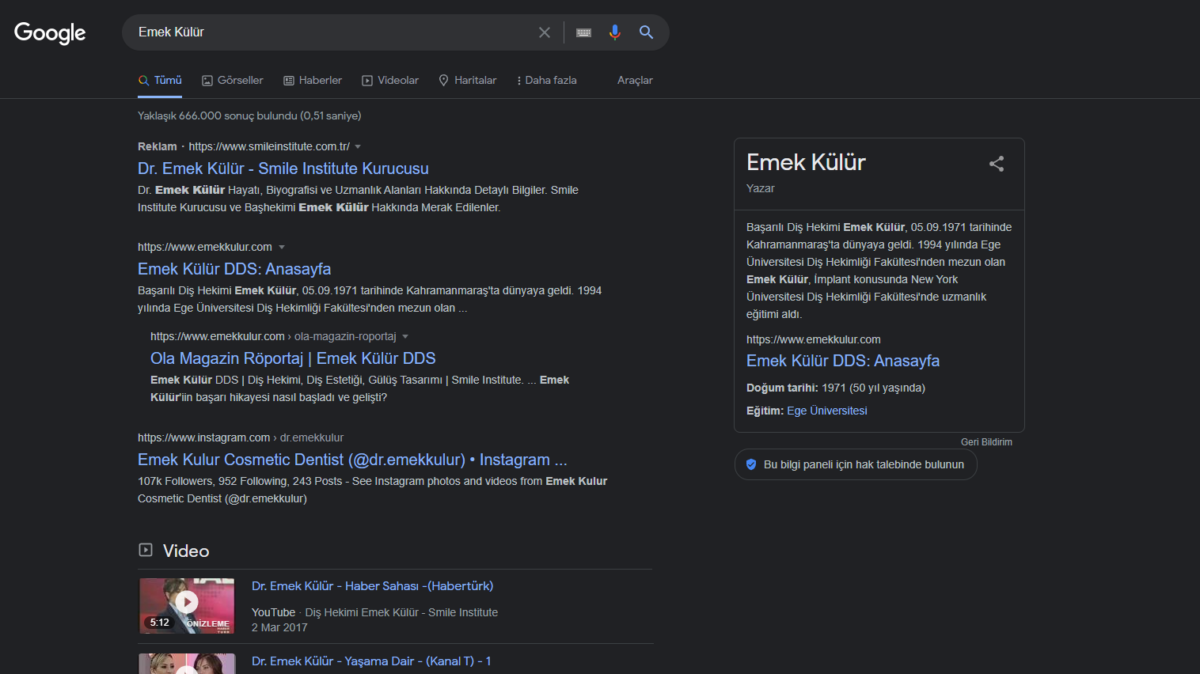Screen dimensions: 1200x674
Task: Click the Yazar subtitle in knowledge panel
Action: pyautogui.click(x=760, y=188)
